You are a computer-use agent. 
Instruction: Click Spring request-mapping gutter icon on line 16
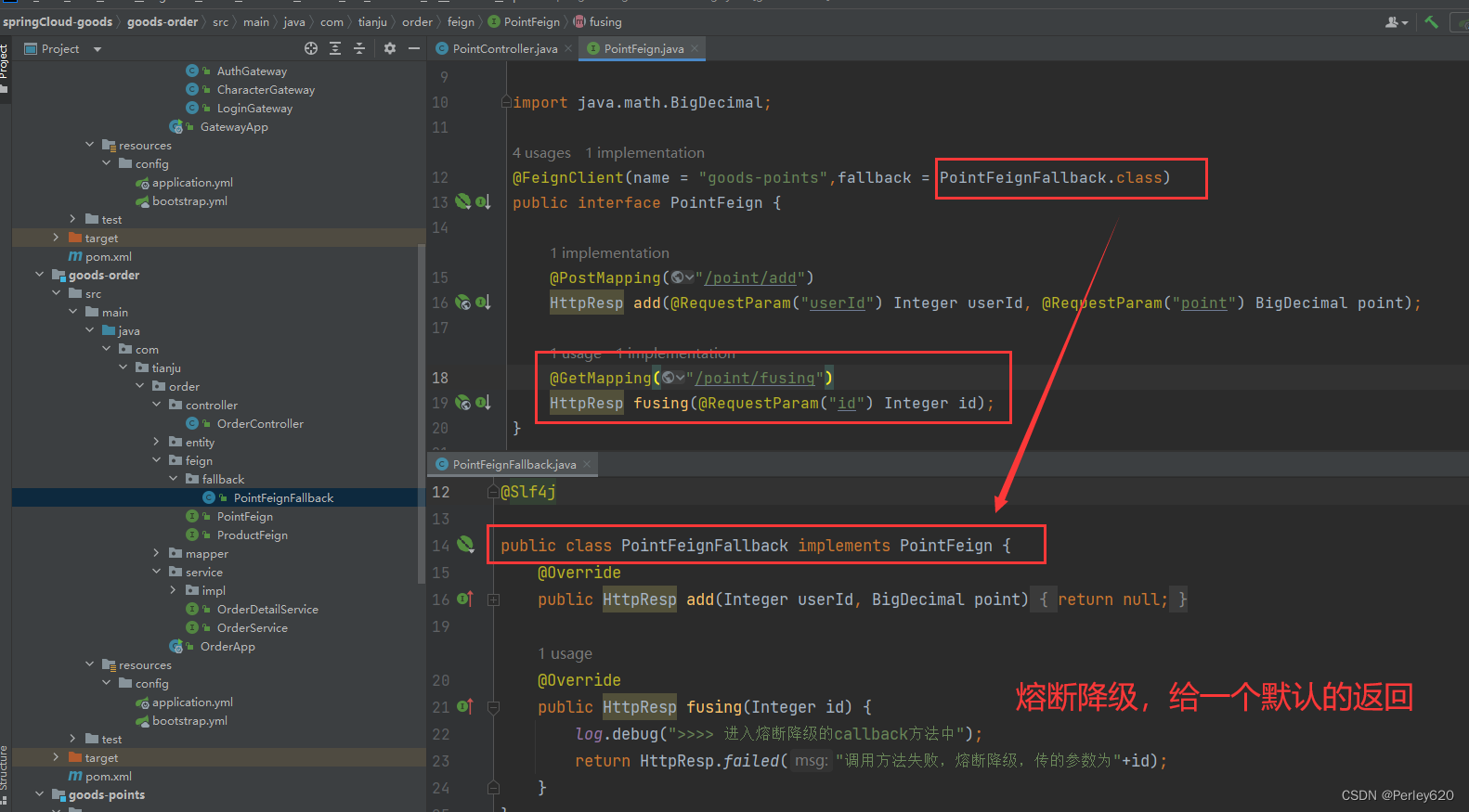click(463, 302)
